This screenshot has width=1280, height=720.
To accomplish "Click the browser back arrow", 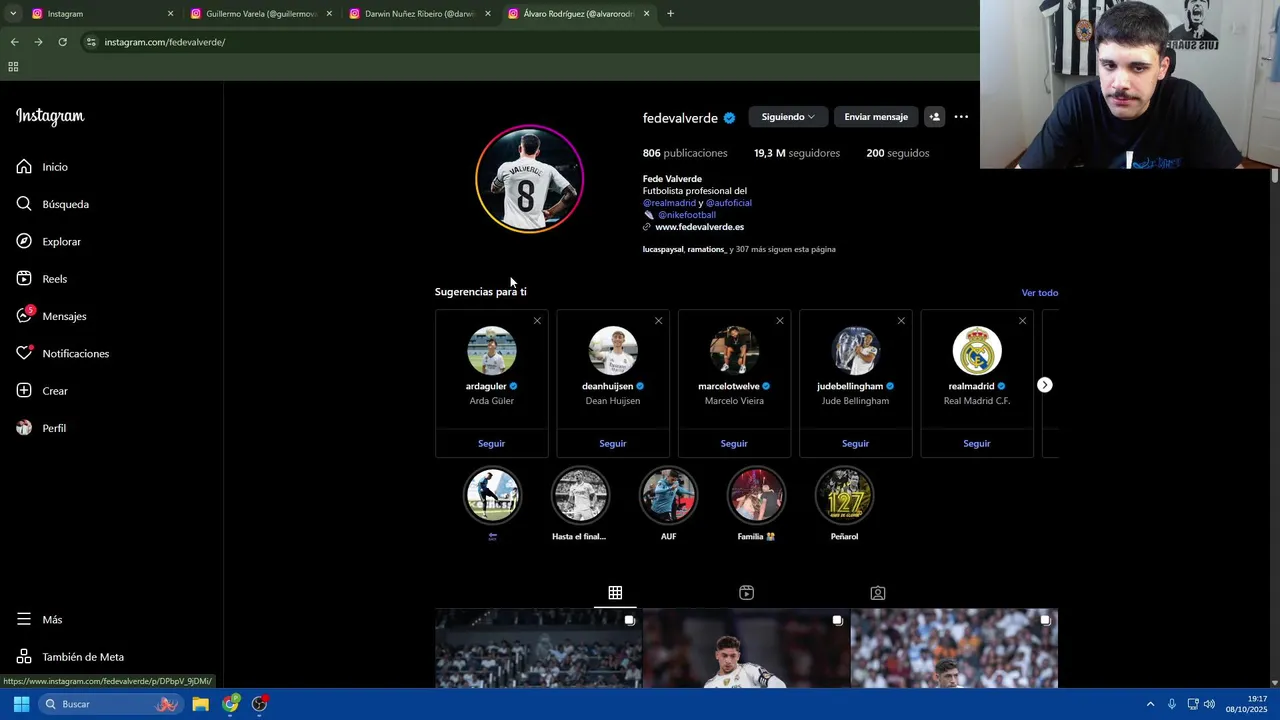I will (14, 42).
